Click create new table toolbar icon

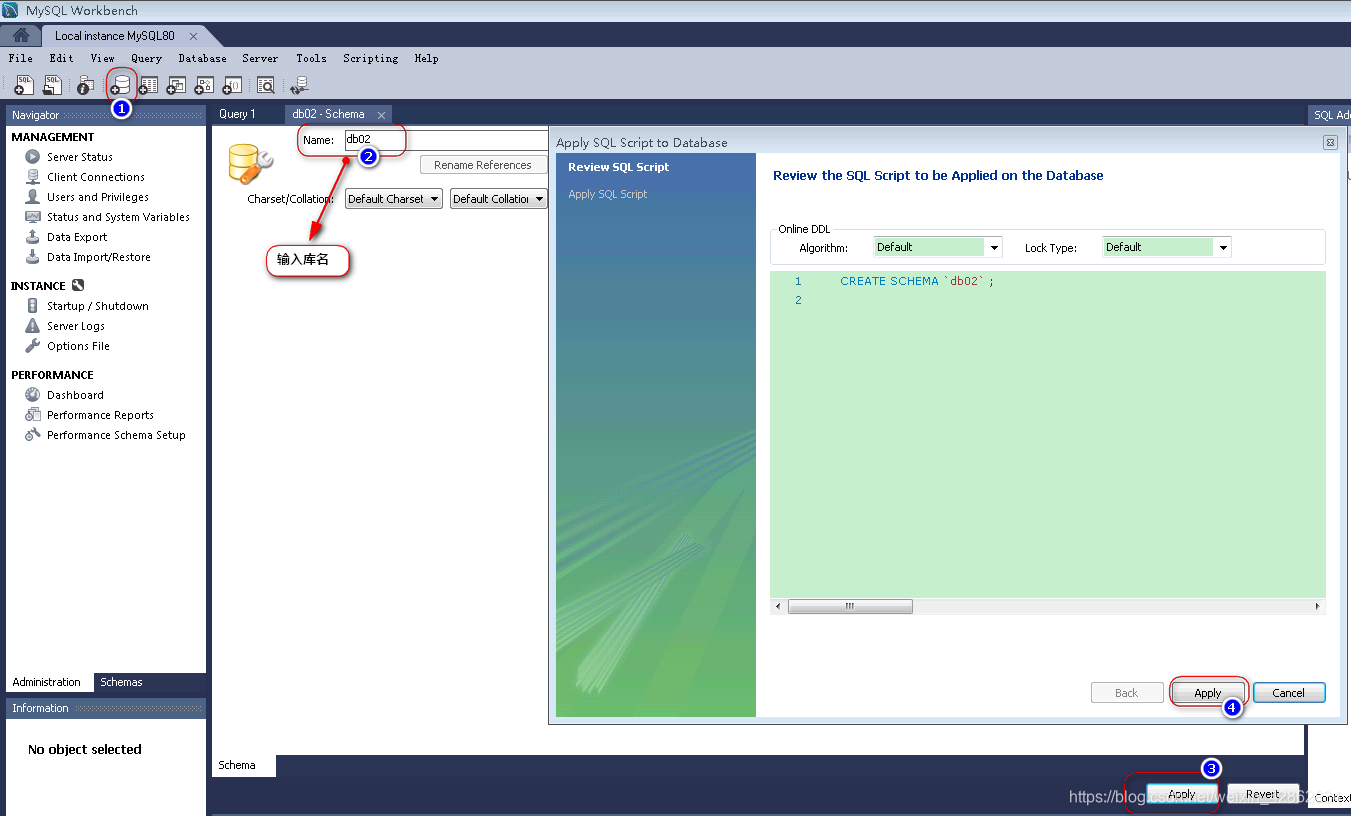tap(148, 86)
